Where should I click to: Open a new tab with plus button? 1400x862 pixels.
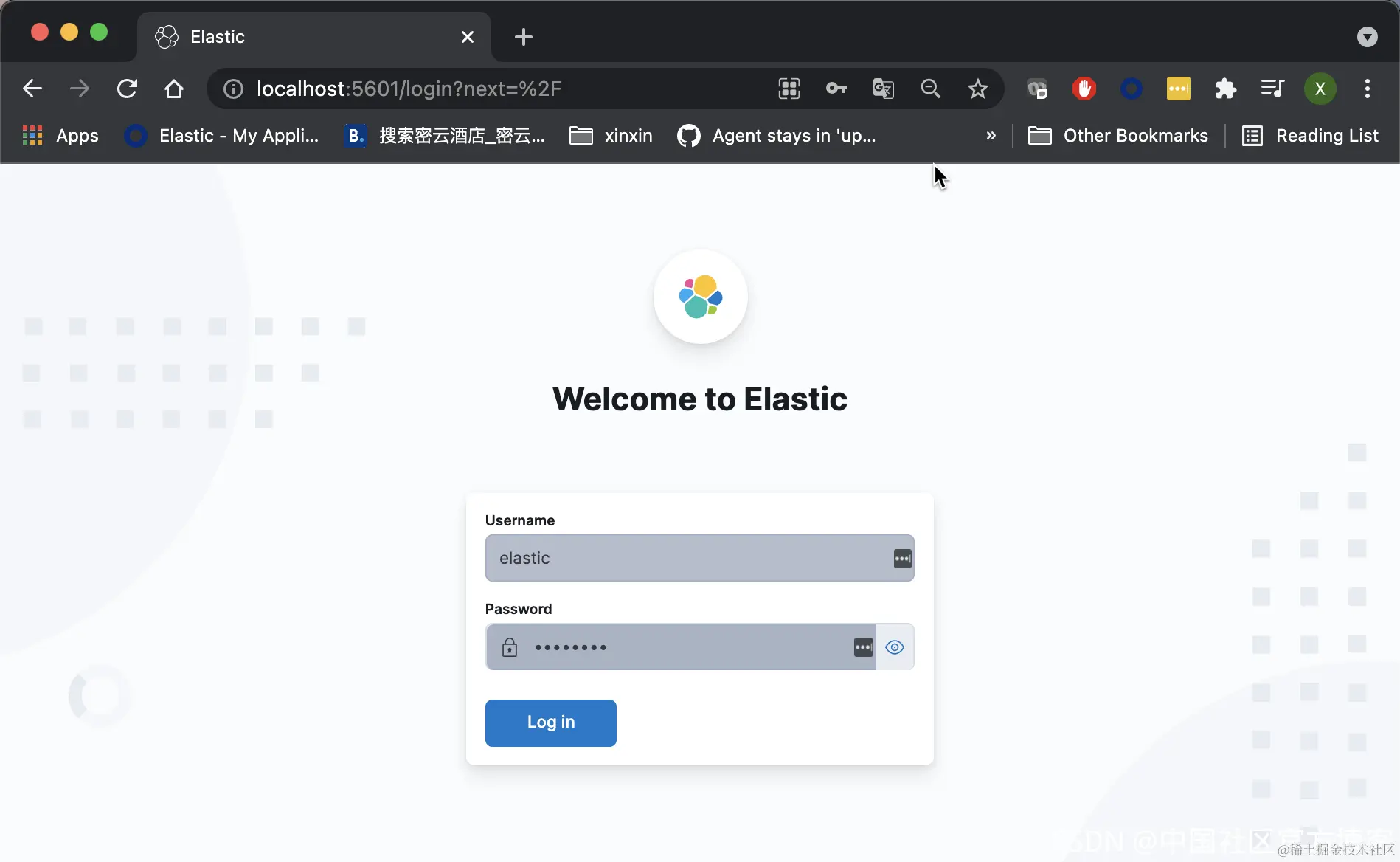pos(524,37)
